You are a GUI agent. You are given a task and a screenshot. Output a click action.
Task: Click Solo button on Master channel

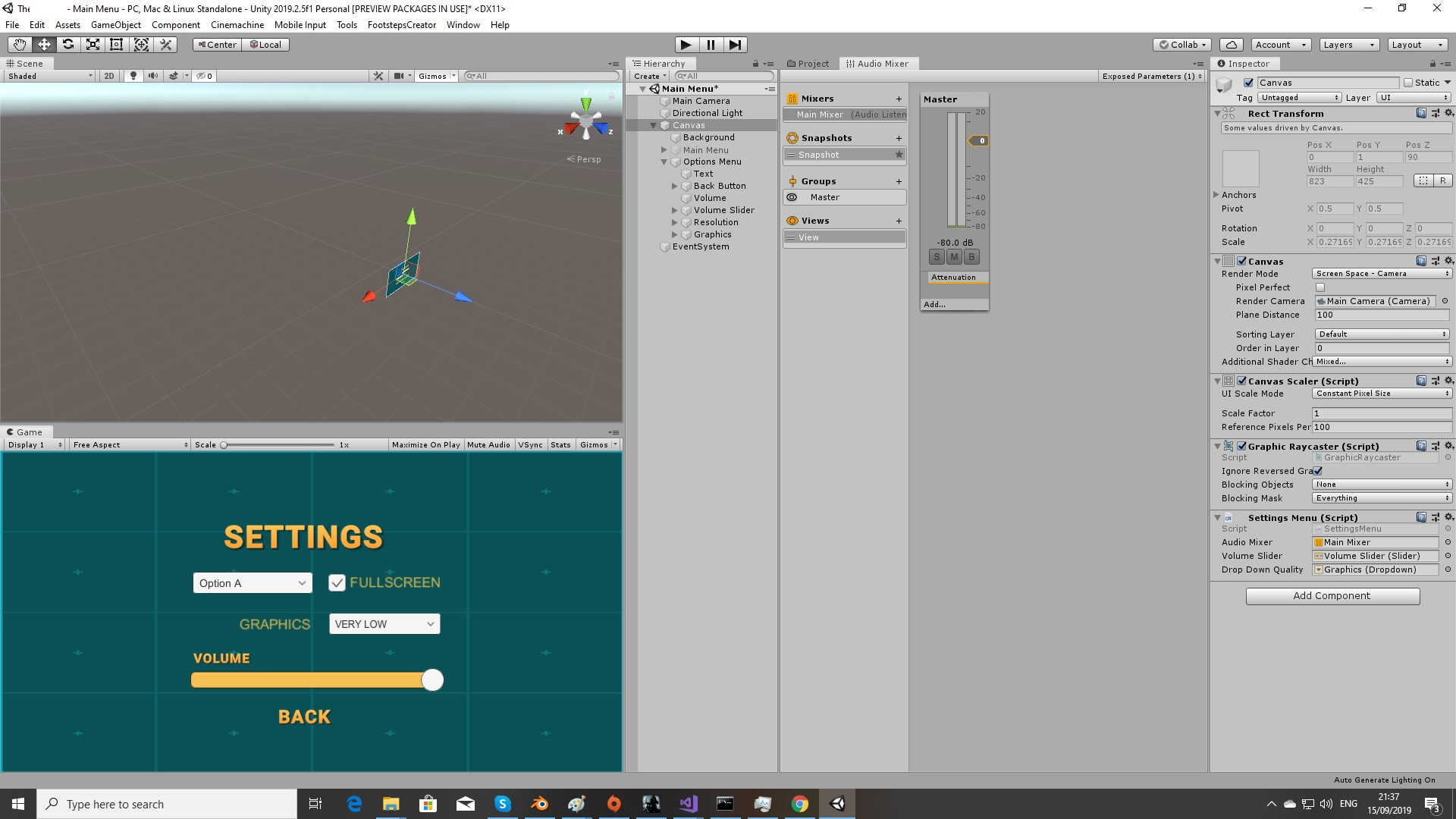(937, 257)
